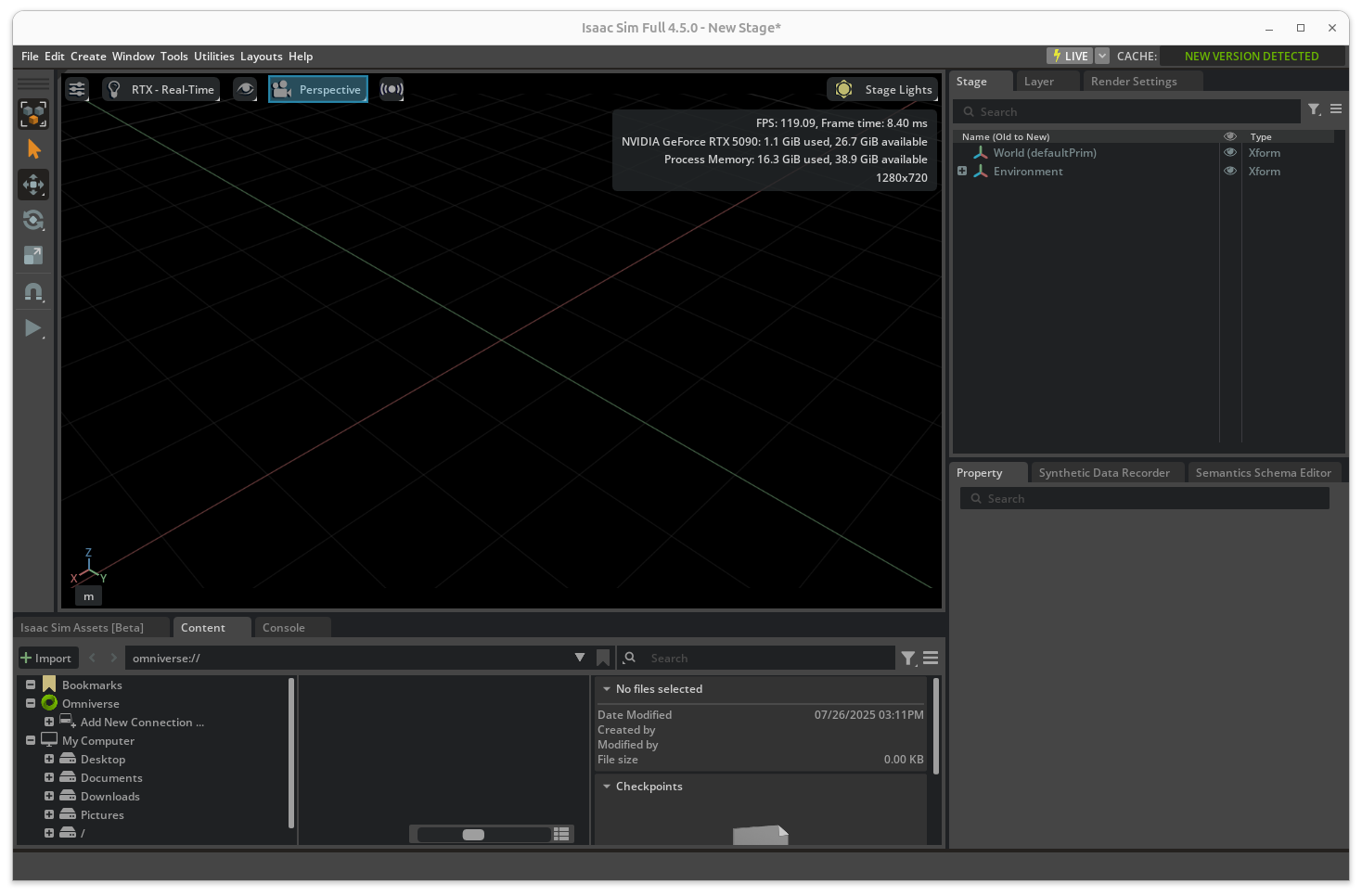Toggle visibility of World prim
Image resolution: width=1362 pixels, height=896 pixels.
1230,153
